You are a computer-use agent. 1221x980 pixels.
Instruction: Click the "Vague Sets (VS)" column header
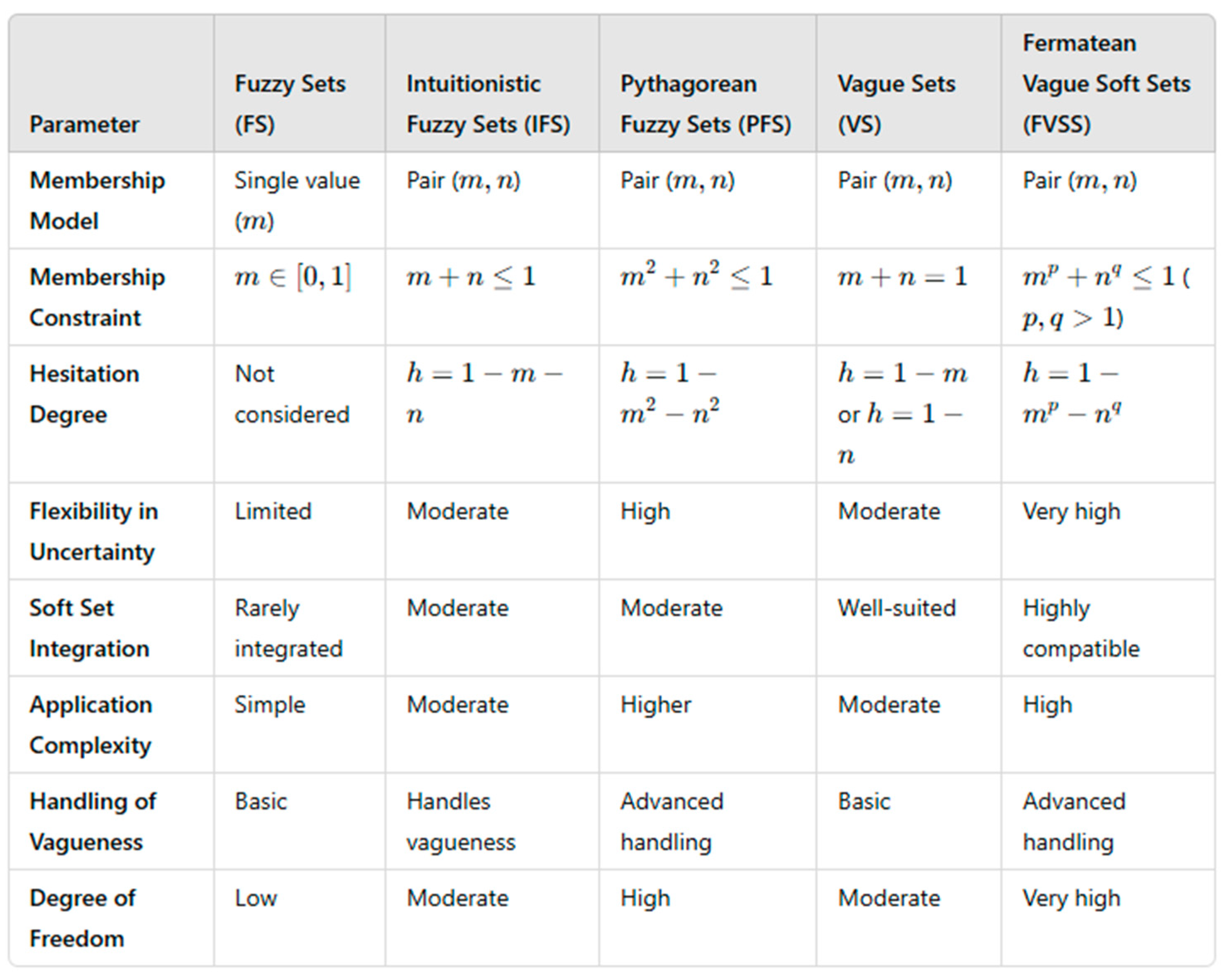(896, 104)
